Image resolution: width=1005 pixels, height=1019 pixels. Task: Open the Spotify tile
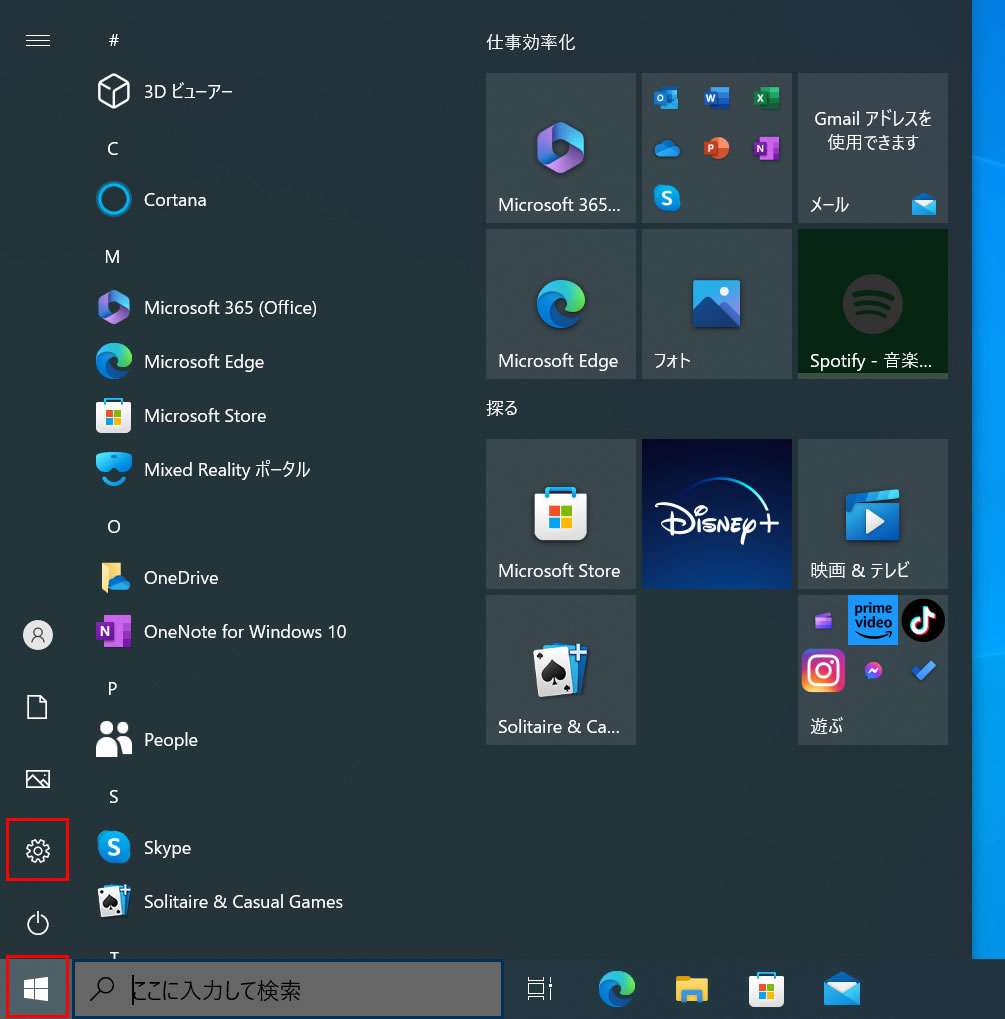tap(872, 303)
